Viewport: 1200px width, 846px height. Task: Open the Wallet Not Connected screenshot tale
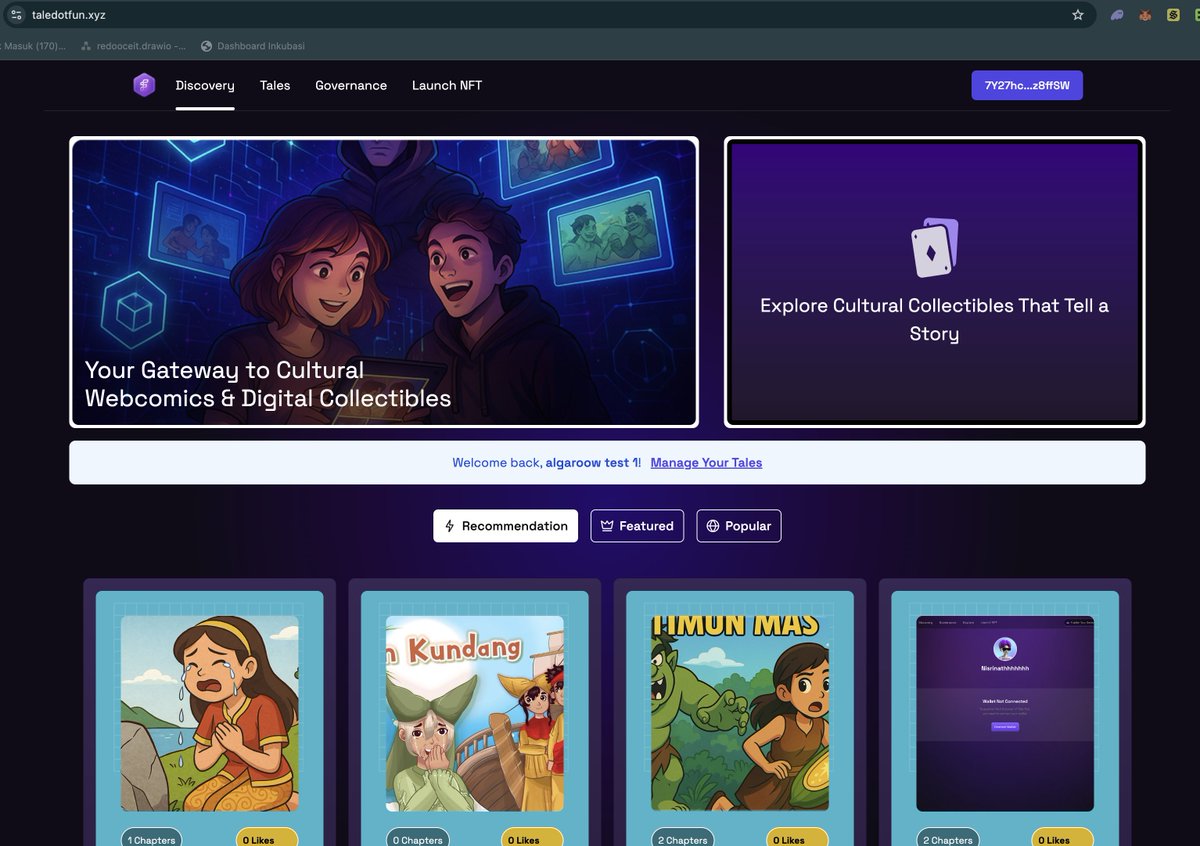pyautogui.click(x=1005, y=713)
